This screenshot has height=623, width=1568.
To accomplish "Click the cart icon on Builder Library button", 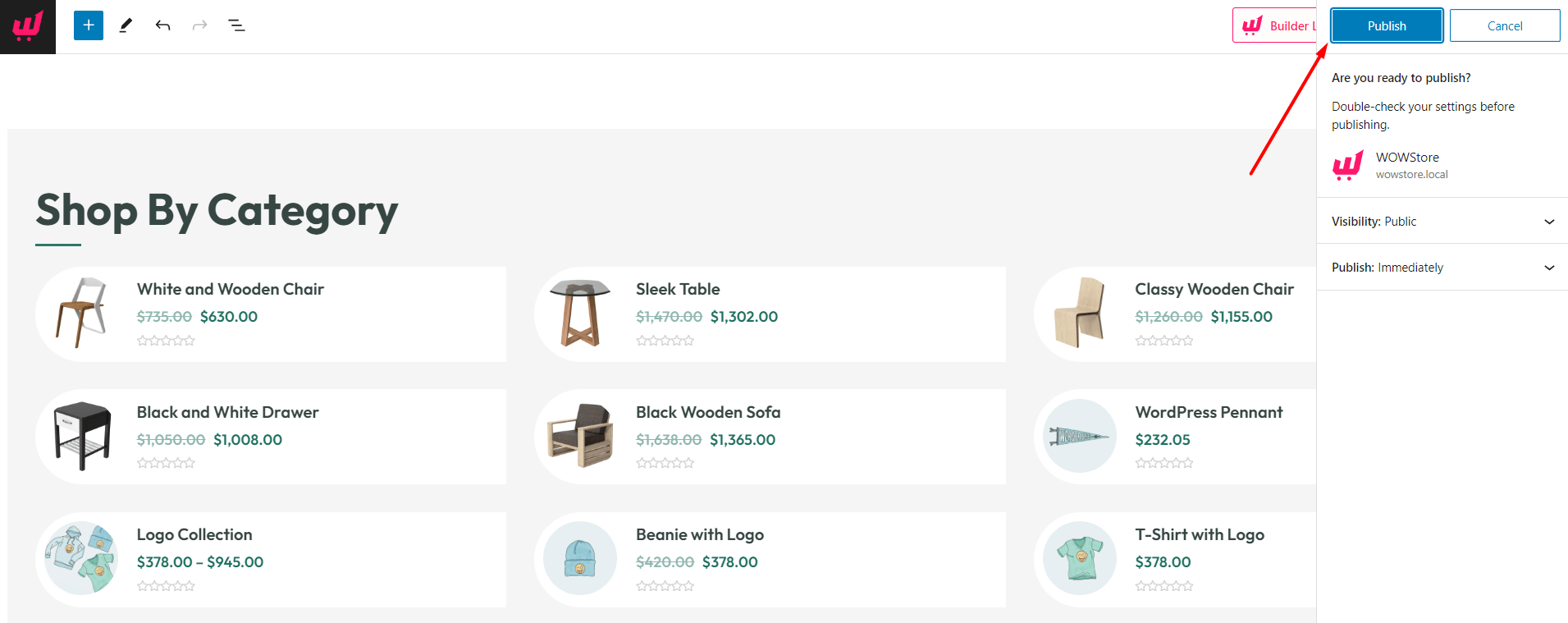I will (1250, 25).
